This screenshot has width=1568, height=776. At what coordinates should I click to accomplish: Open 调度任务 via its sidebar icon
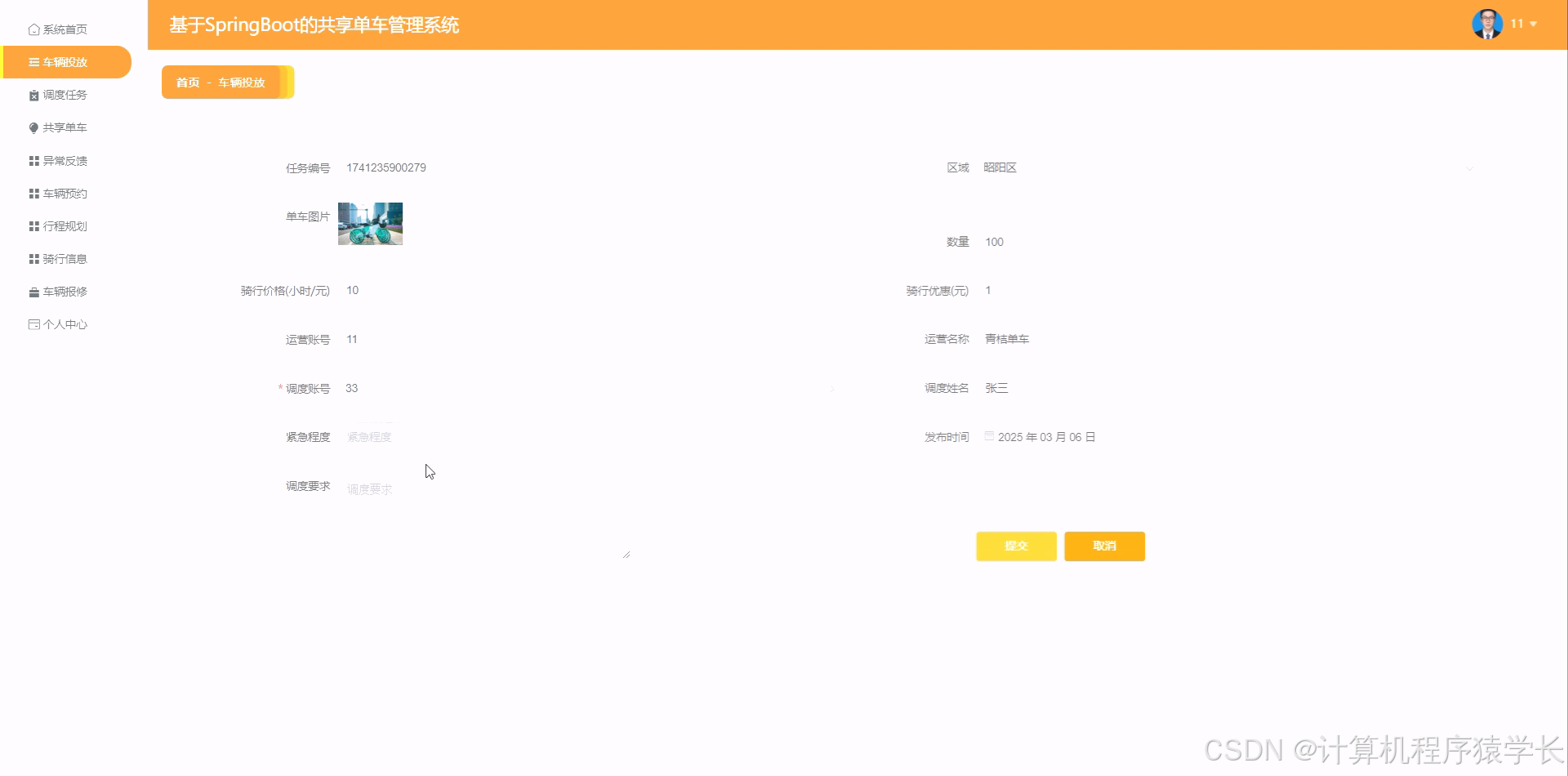tap(33, 94)
